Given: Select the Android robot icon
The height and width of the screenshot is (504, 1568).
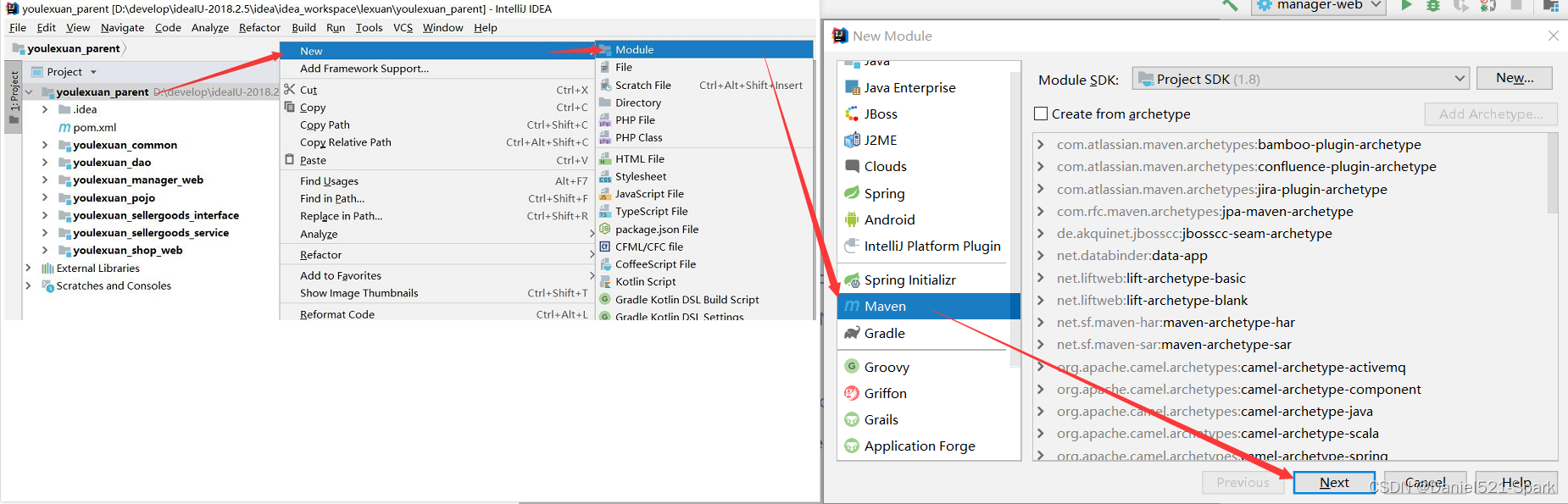Looking at the screenshot, I should pos(852,219).
